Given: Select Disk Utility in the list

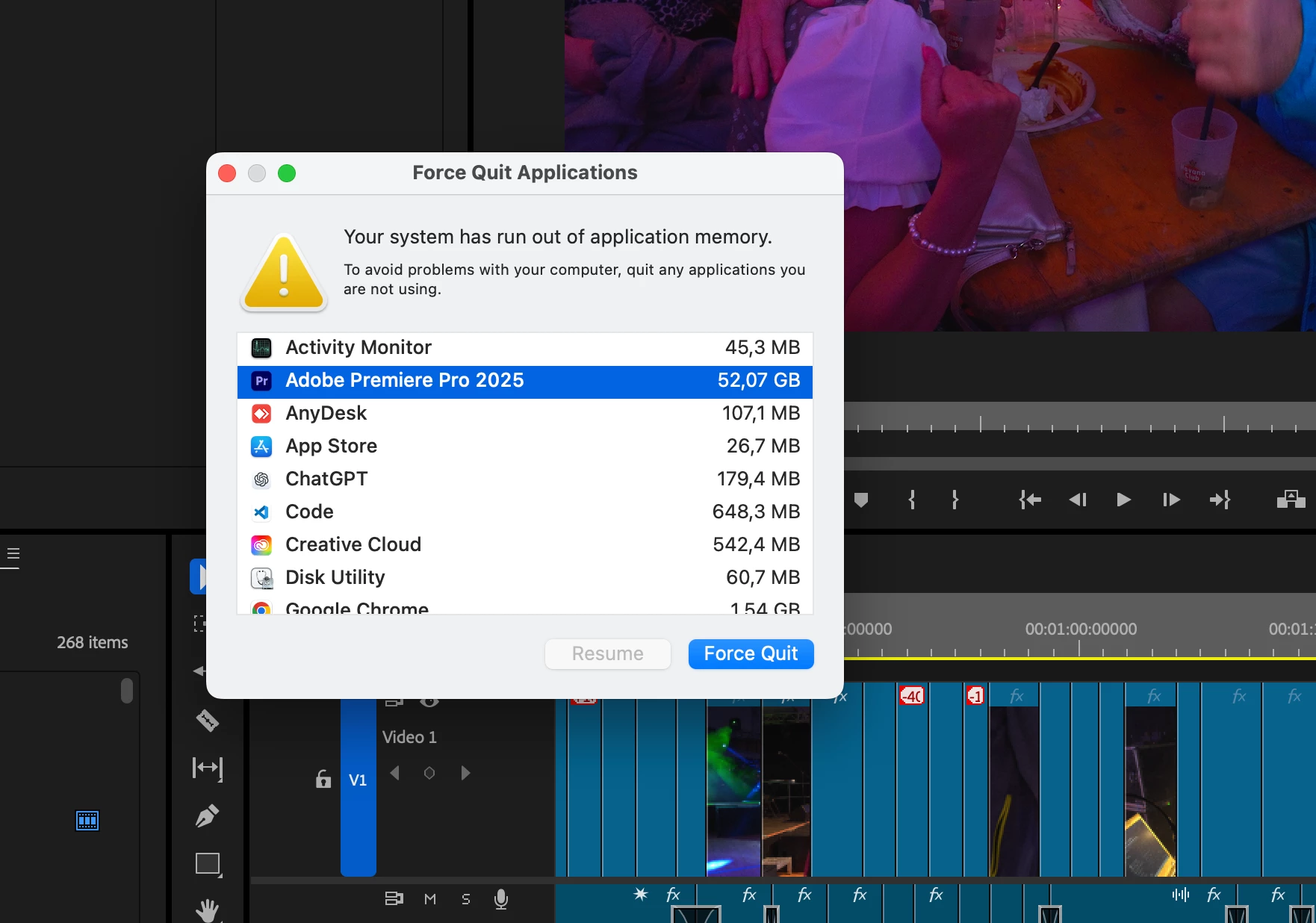Looking at the screenshot, I should click(x=524, y=578).
